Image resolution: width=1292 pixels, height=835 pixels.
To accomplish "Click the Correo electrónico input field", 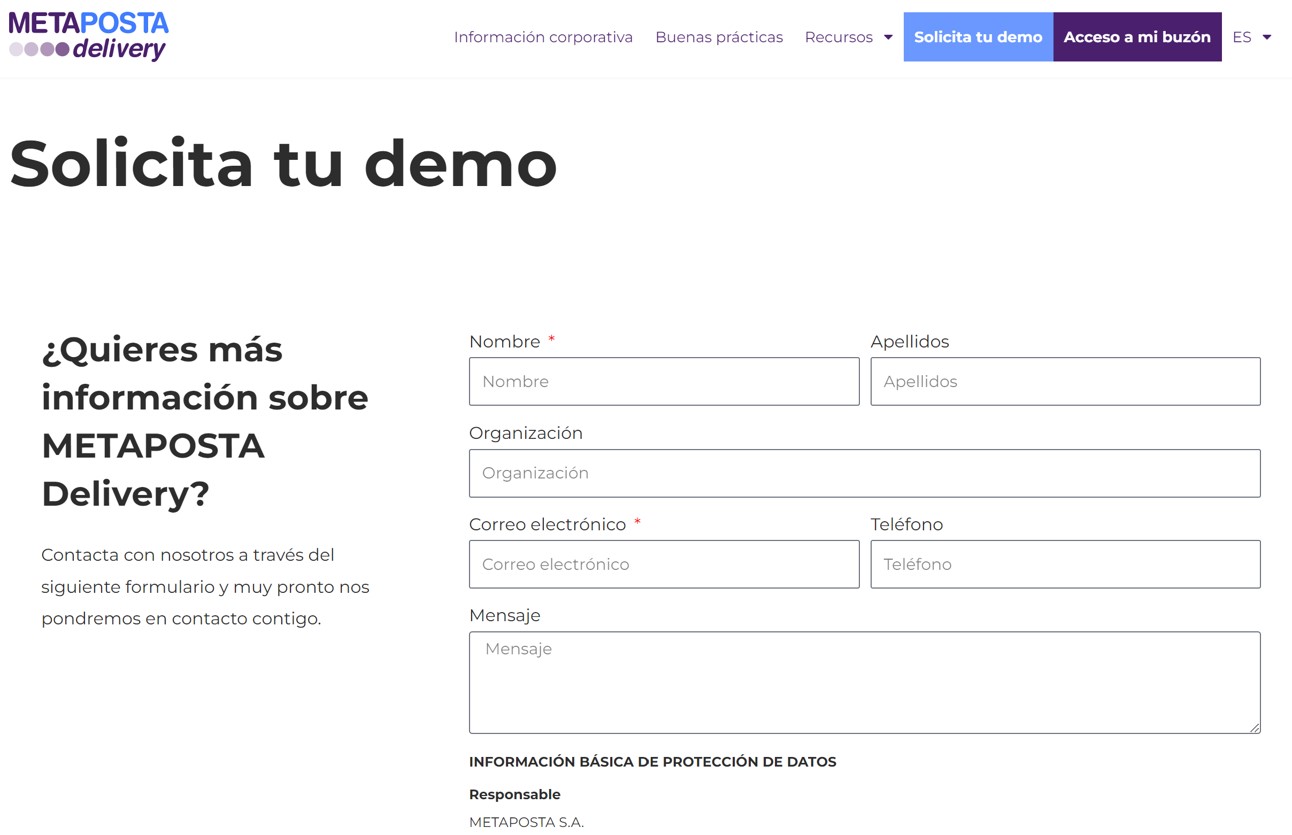I will [663, 564].
